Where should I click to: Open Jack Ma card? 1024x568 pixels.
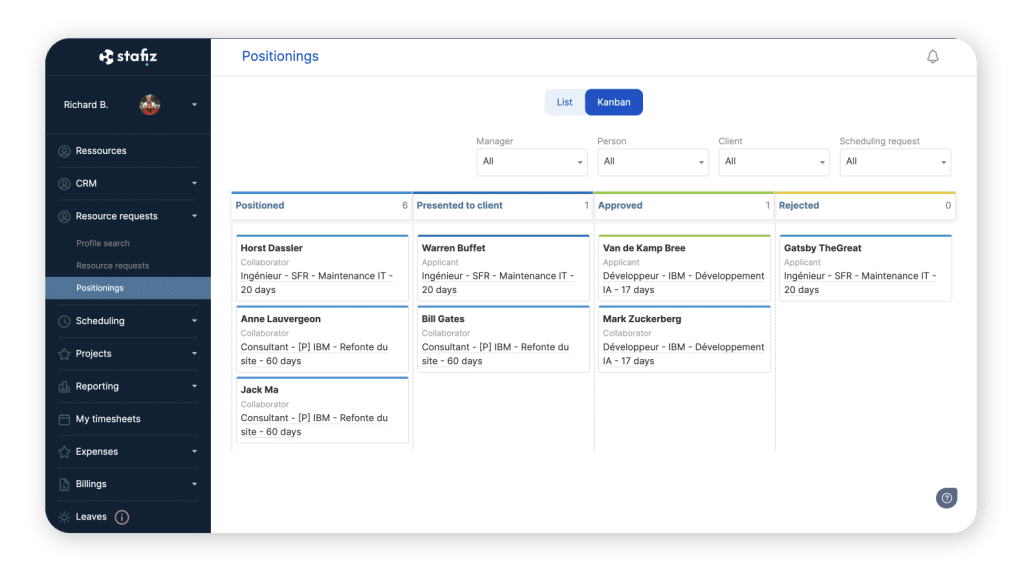click(x=322, y=410)
